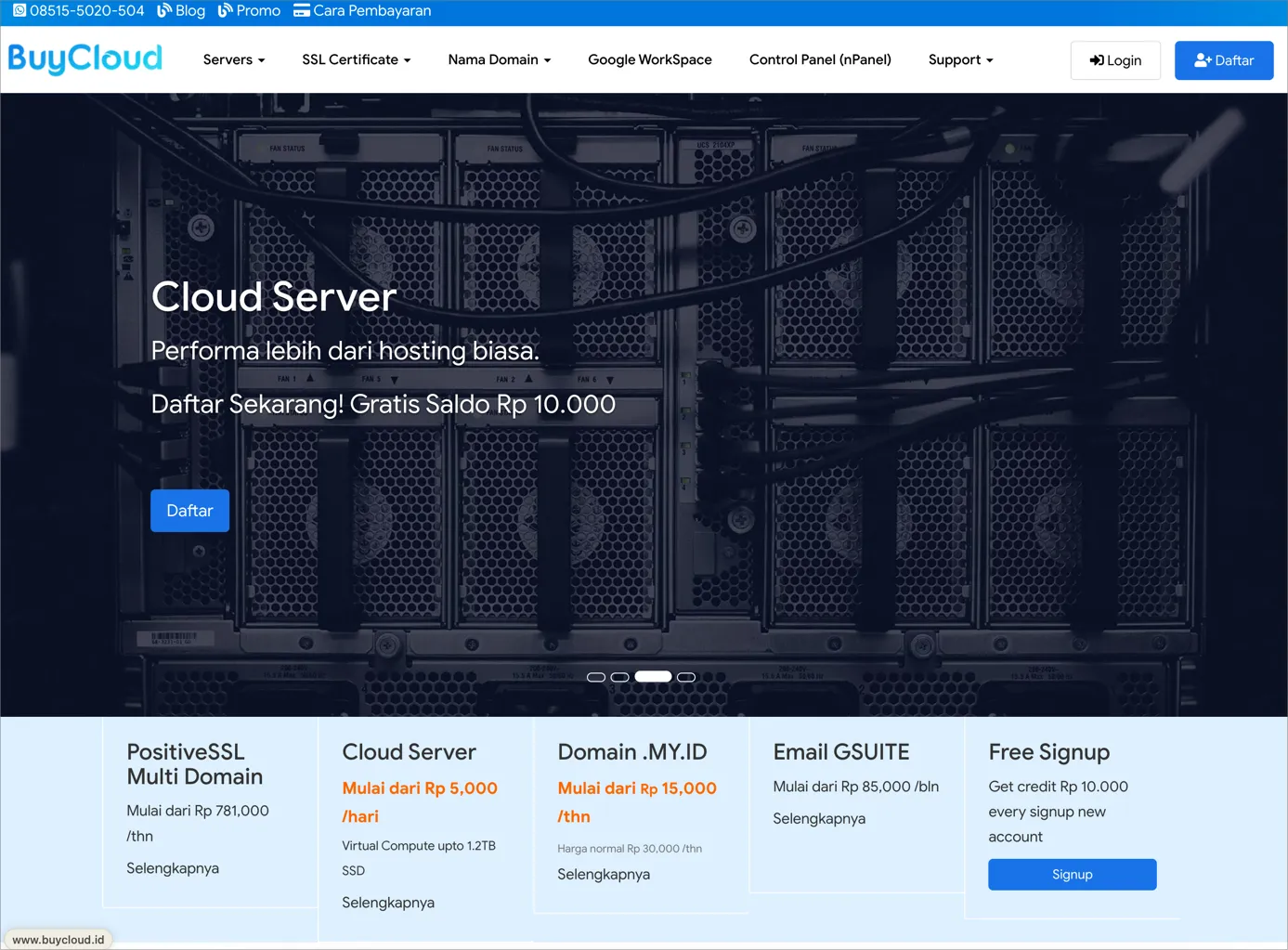Click 'Mulai dari Rp 5,000 /hari' price text
The height and width of the screenshot is (950, 1288).
[420, 802]
